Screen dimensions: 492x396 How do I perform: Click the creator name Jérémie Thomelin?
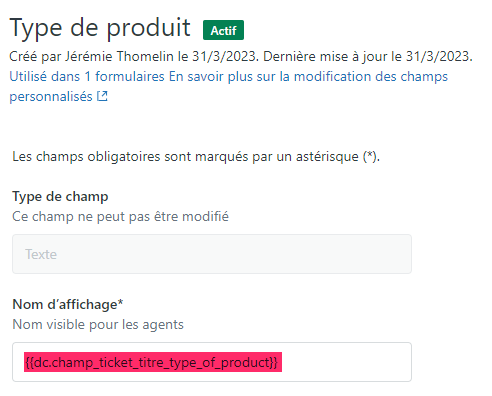(x=119, y=56)
